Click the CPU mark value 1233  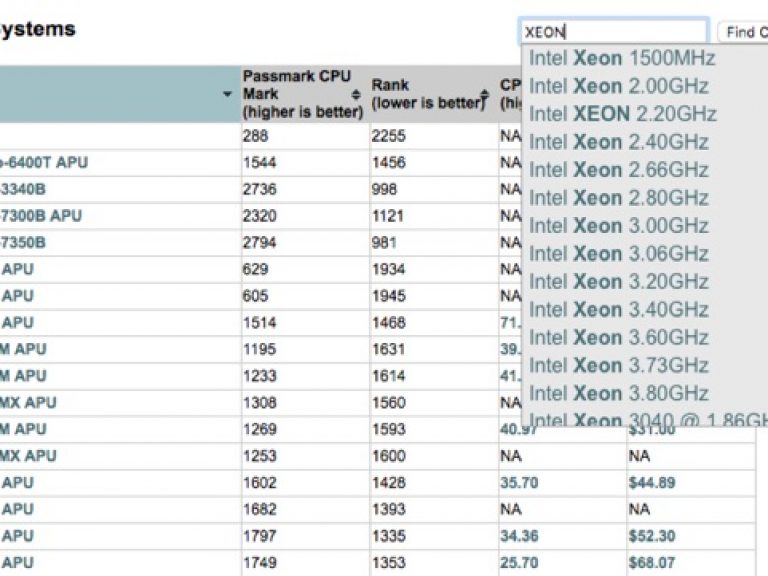pos(260,376)
